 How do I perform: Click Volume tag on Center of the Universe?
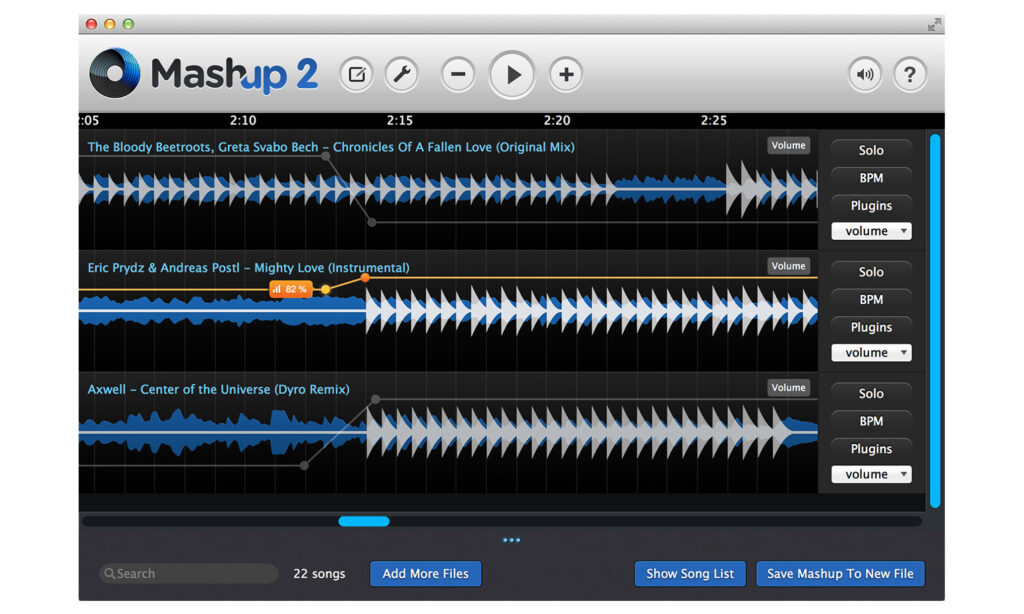(x=788, y=387)
